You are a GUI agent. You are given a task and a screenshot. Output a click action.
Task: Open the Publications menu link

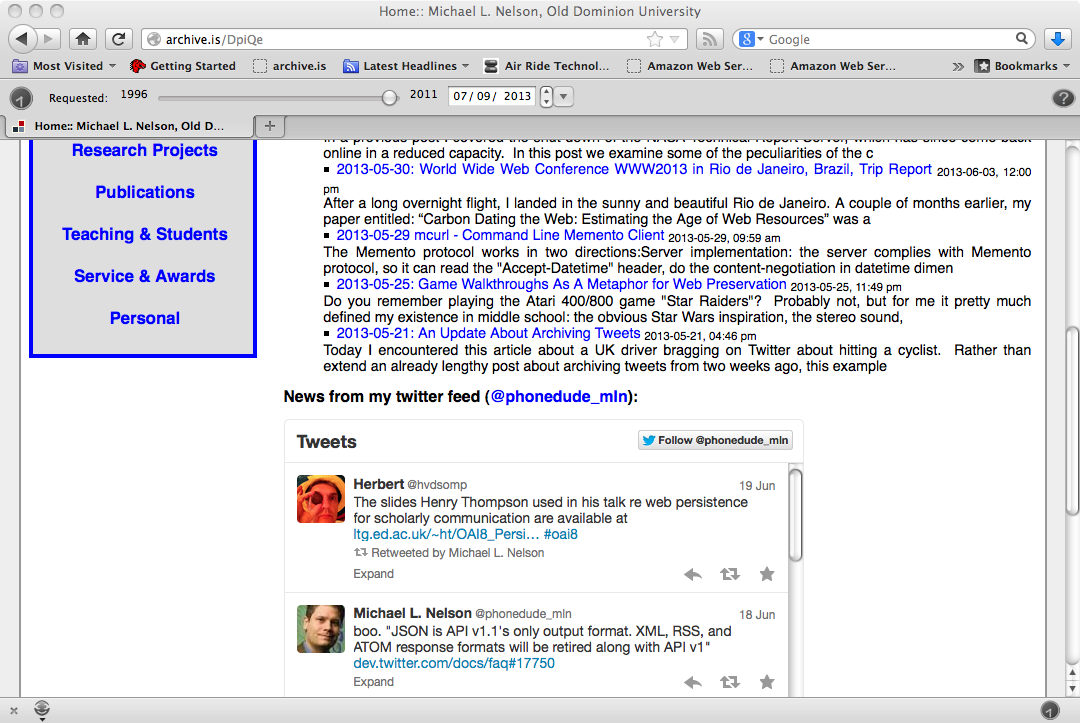[145, 192]
